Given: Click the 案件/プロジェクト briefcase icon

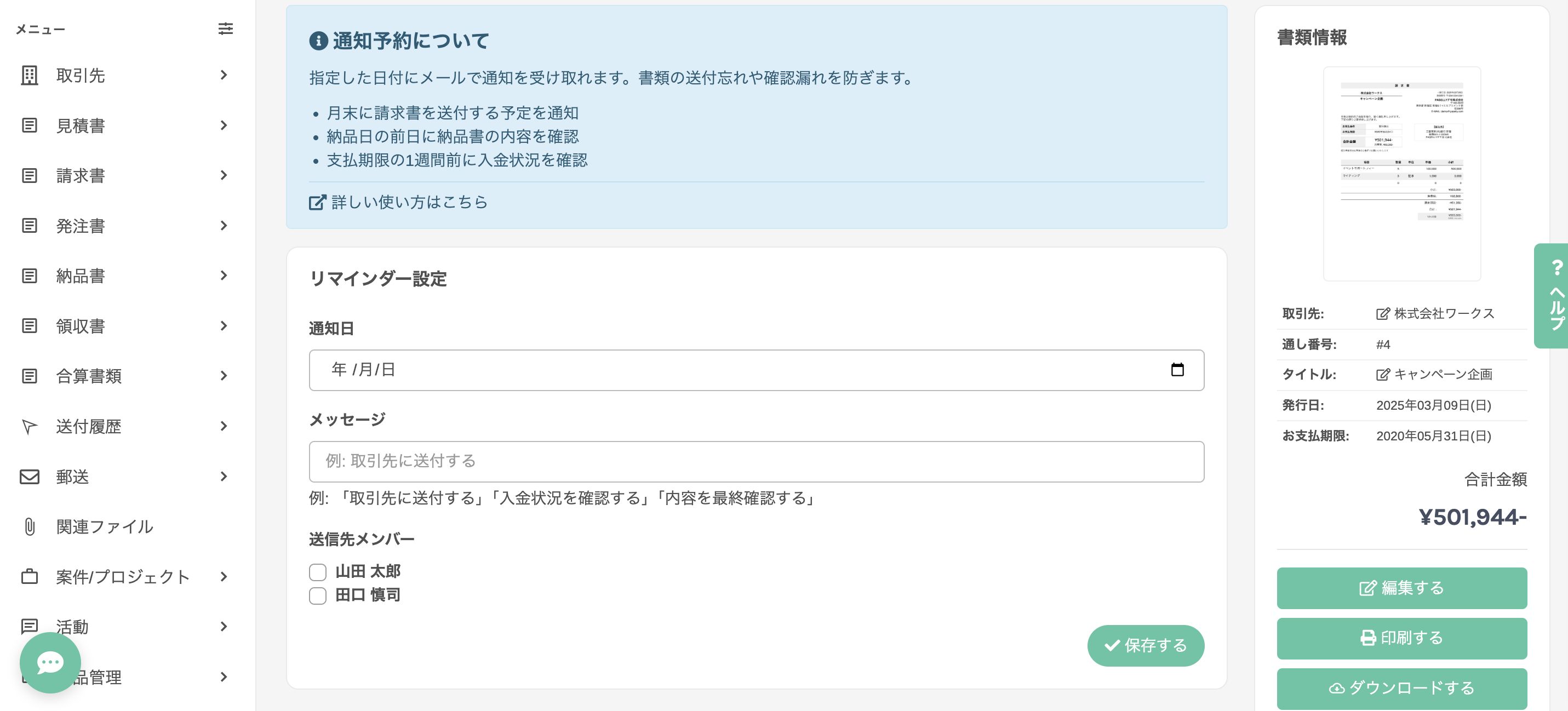Looking at the screenshot, I should (x=29, y=576).
